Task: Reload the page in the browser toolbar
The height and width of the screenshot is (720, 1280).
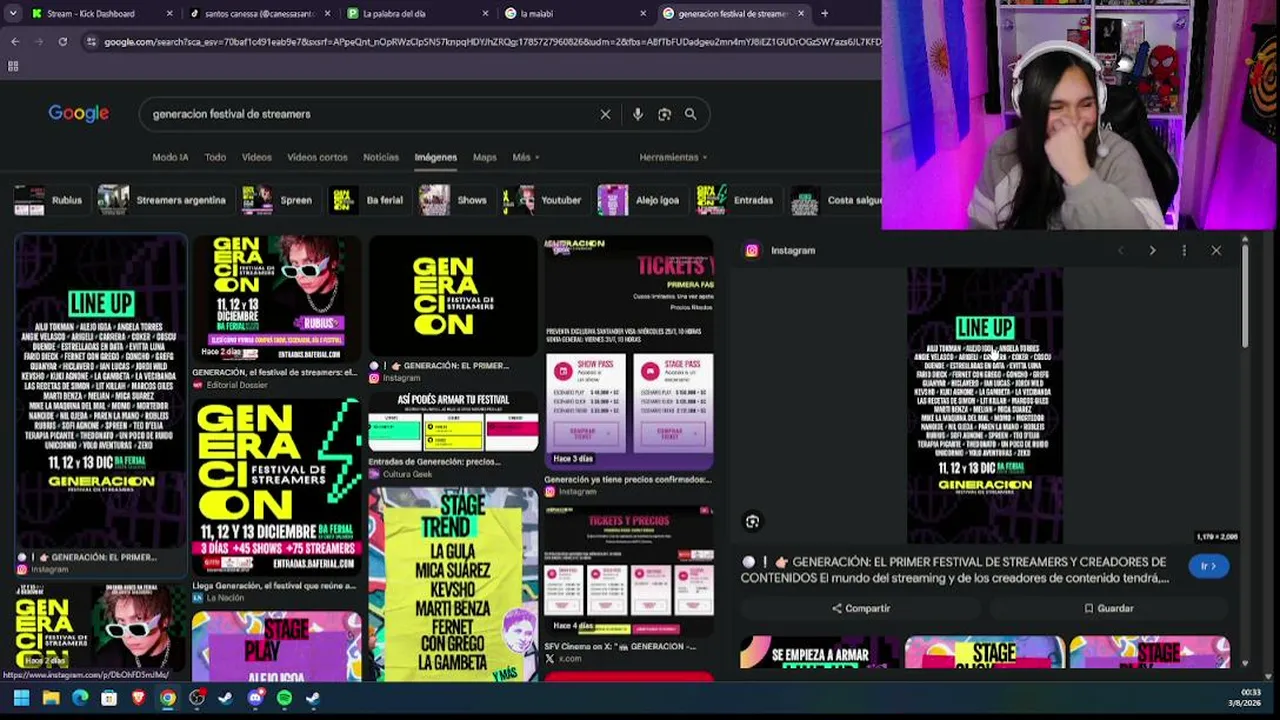Action: (62, 42)
